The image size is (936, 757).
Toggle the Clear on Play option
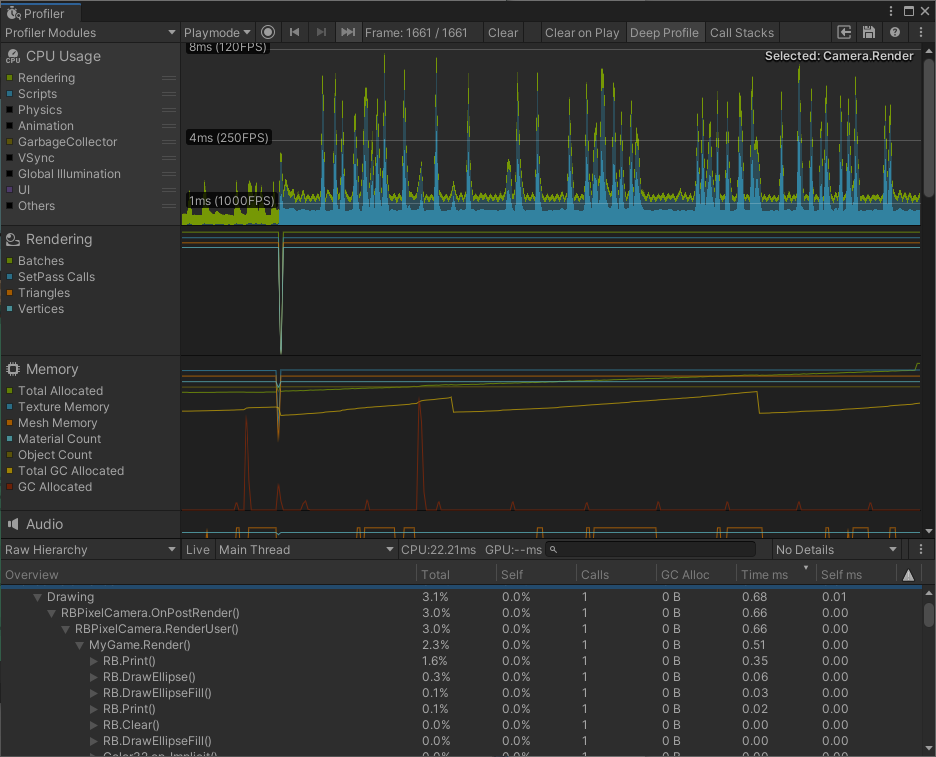click(582, 32)
